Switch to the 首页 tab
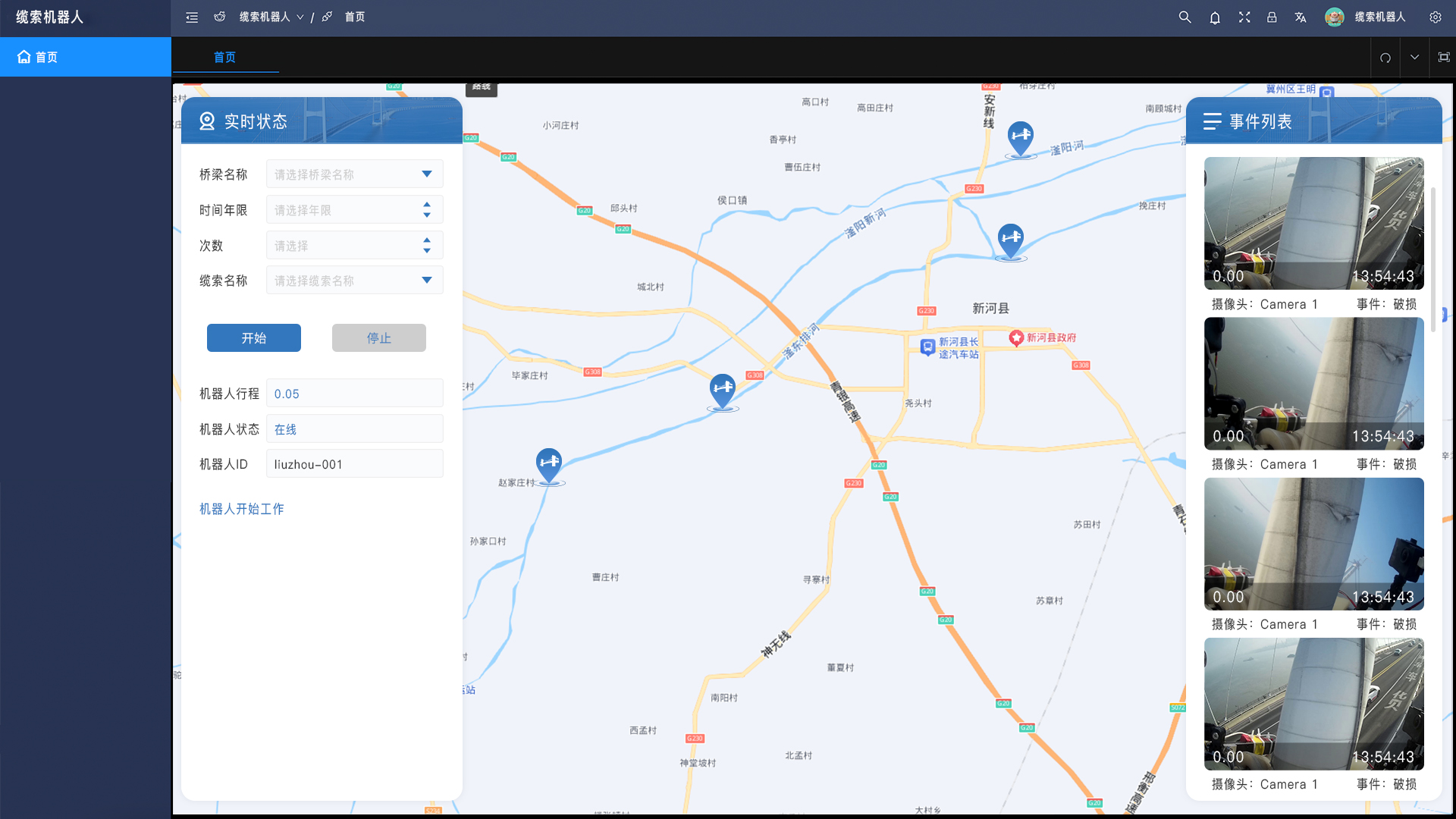The width and height of the screenshot is (1456, 819). tap(224, 58)
